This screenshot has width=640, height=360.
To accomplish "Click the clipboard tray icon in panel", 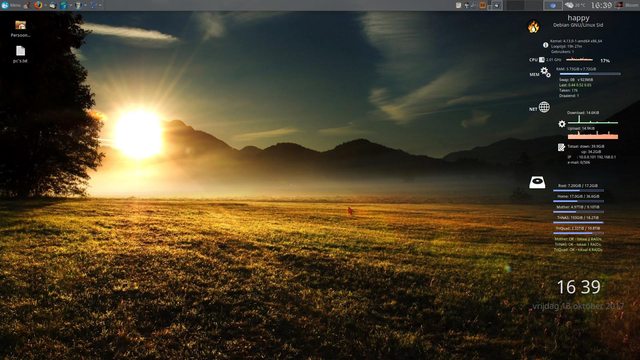I will pyautogui.click(x=458, y=5).
